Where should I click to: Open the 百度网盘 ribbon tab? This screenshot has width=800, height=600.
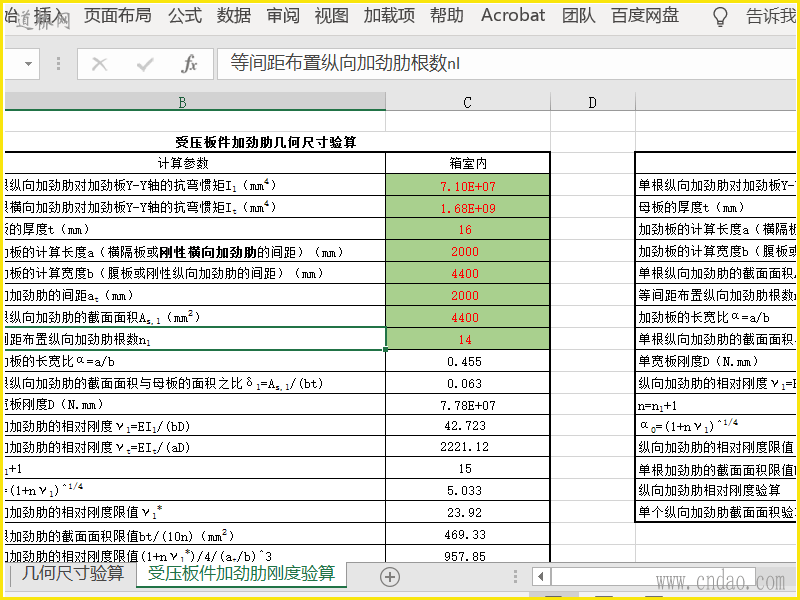click(645, 16)
